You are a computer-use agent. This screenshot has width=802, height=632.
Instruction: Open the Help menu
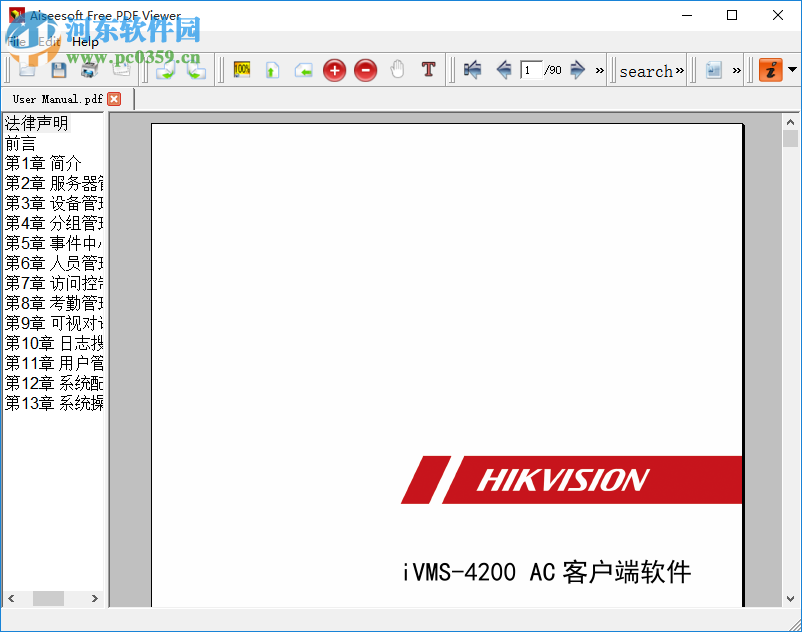pyautogui.click(x=85, y=42)
